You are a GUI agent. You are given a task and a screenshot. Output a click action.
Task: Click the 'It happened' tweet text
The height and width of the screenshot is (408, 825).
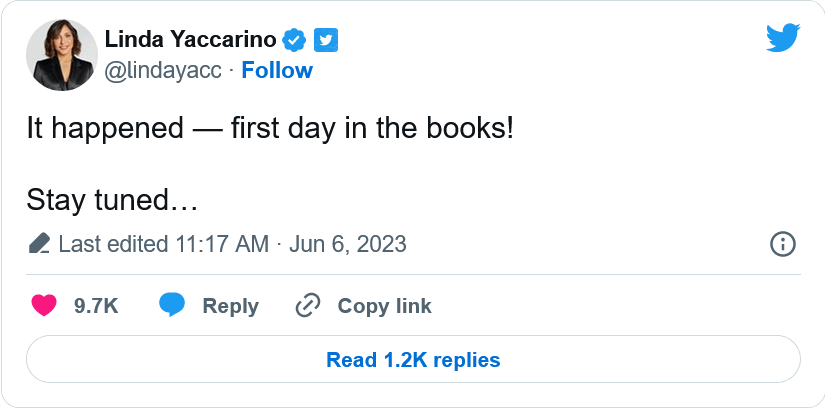point(270,131)
